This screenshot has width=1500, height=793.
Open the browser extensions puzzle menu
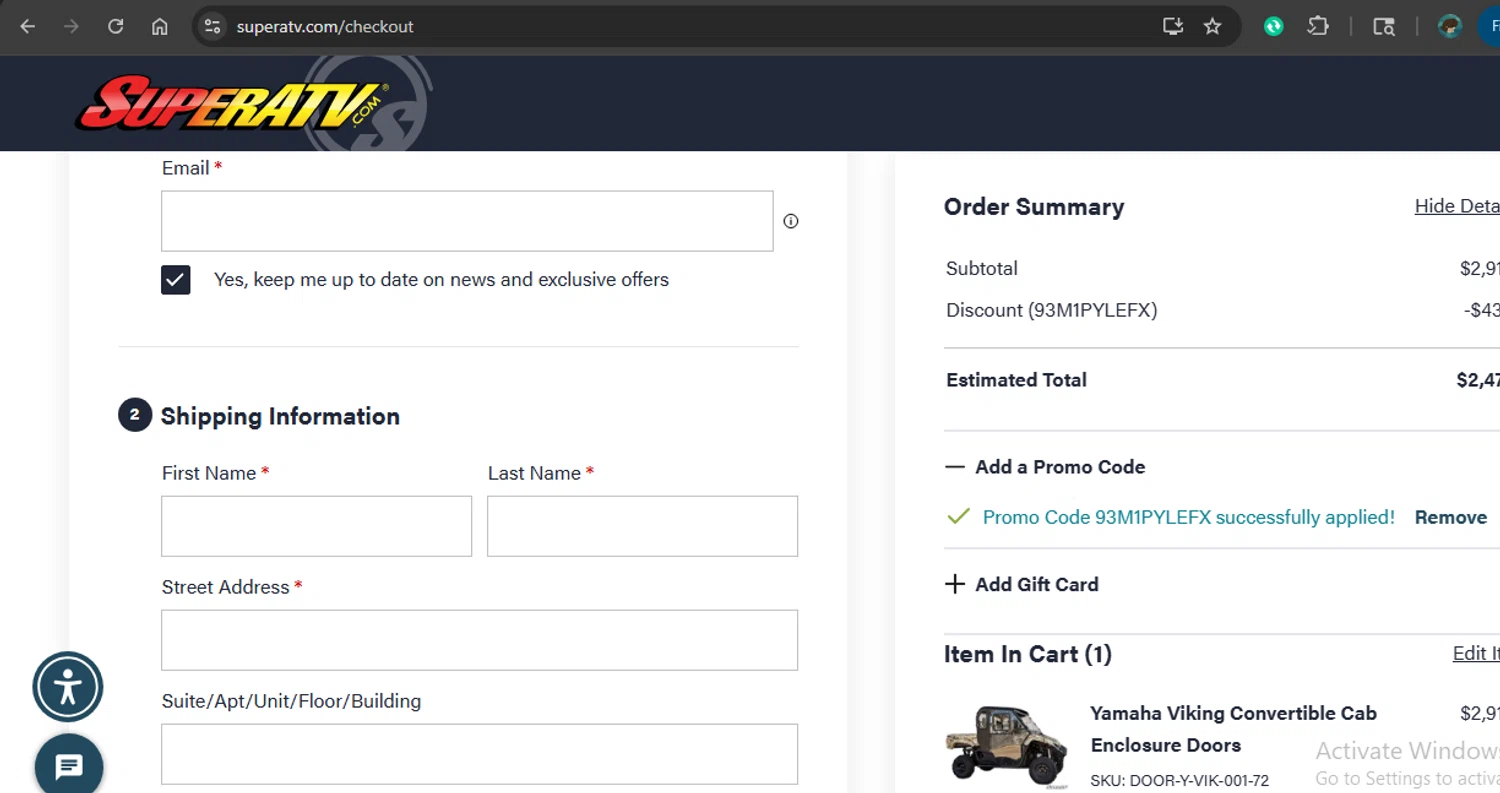[x=1318, y=27]
